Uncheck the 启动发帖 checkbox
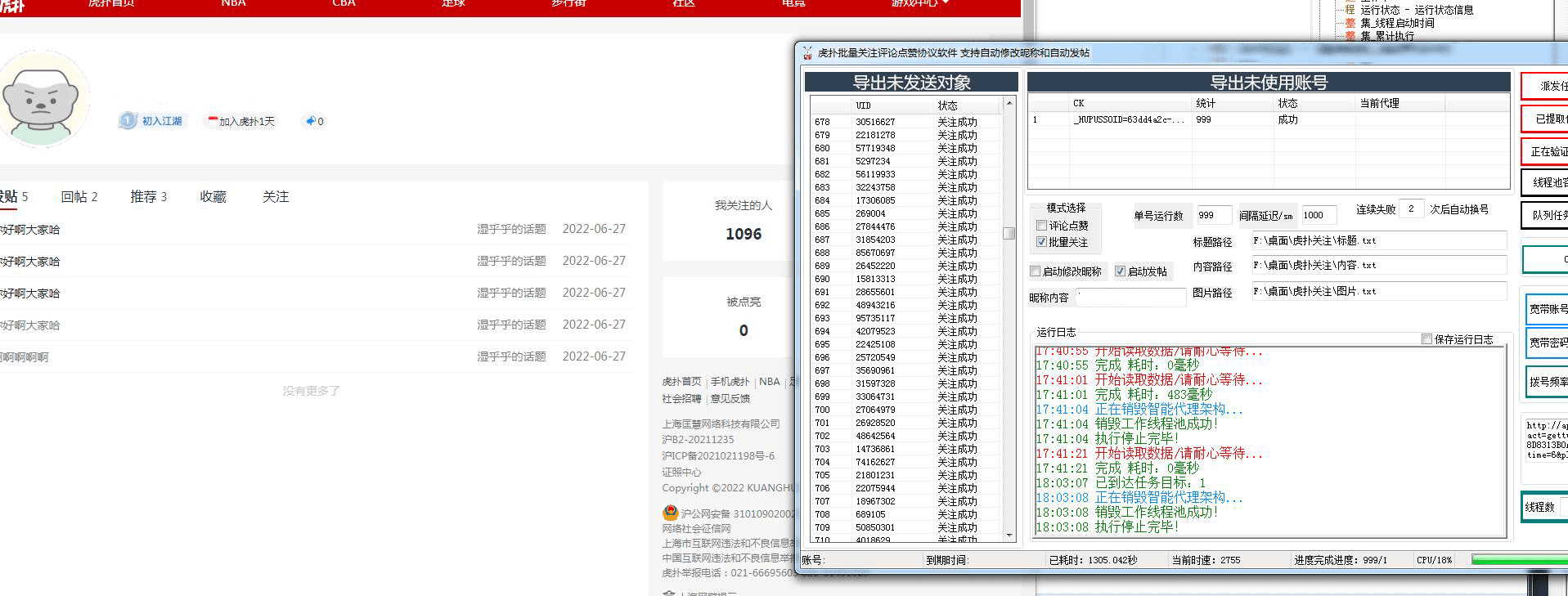This screenshot has width=1568, height=596. click(1121, 271)
